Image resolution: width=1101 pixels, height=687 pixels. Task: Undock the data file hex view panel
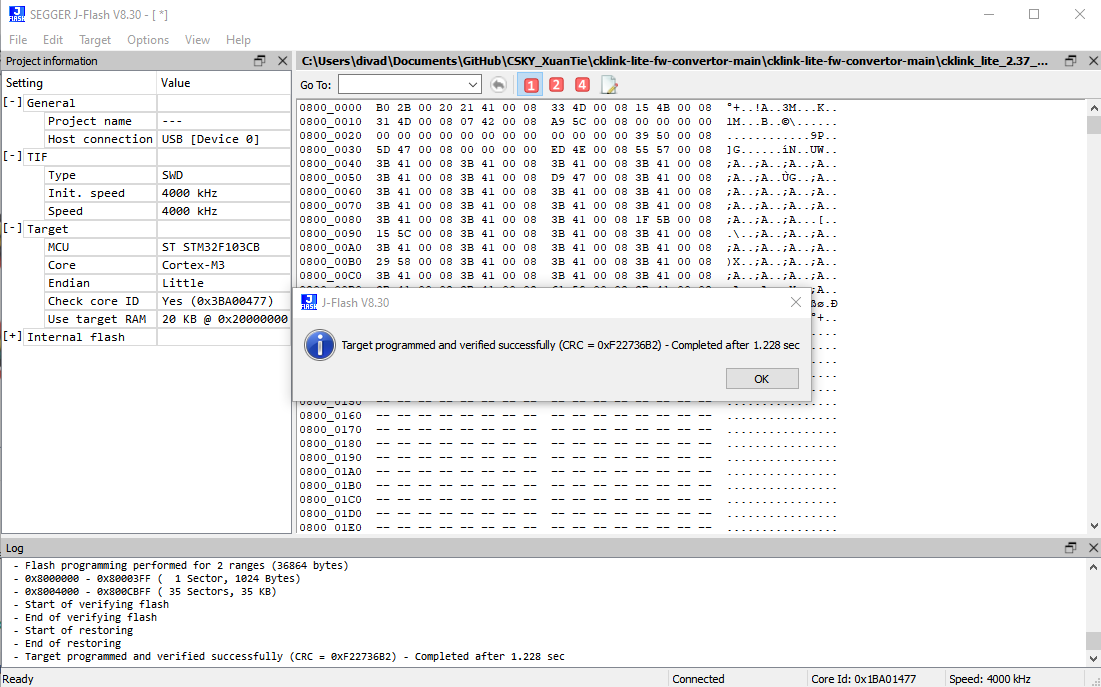pos(1071,61)
